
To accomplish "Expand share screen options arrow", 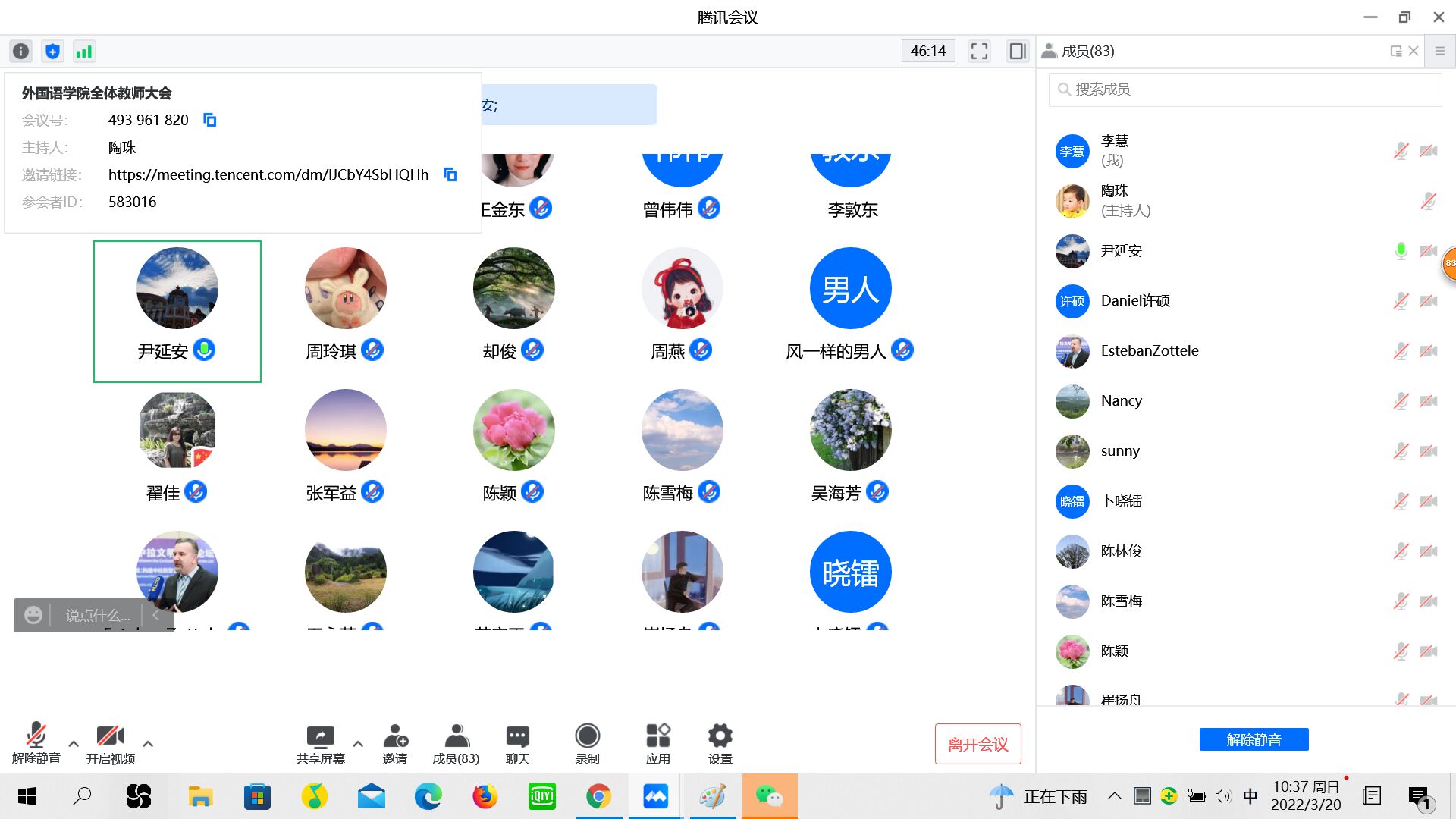I will point(358,744).
